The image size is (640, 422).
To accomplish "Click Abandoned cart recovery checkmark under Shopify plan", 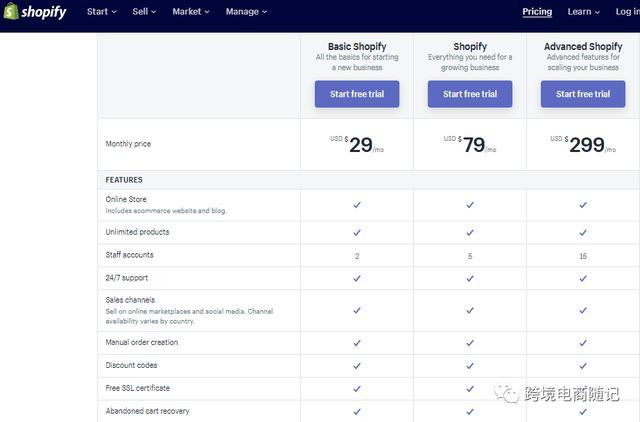I will click(x=470, y=411).
